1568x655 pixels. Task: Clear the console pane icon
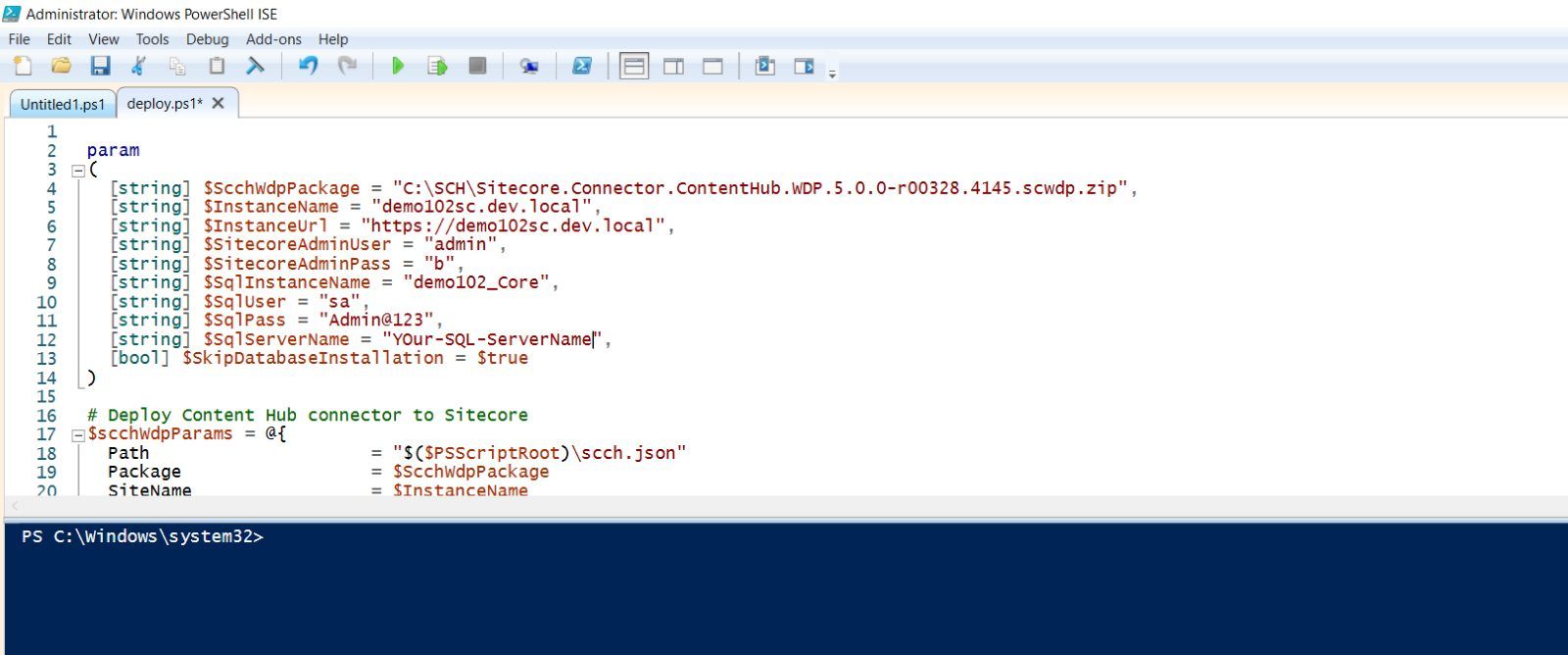[255, 66]
